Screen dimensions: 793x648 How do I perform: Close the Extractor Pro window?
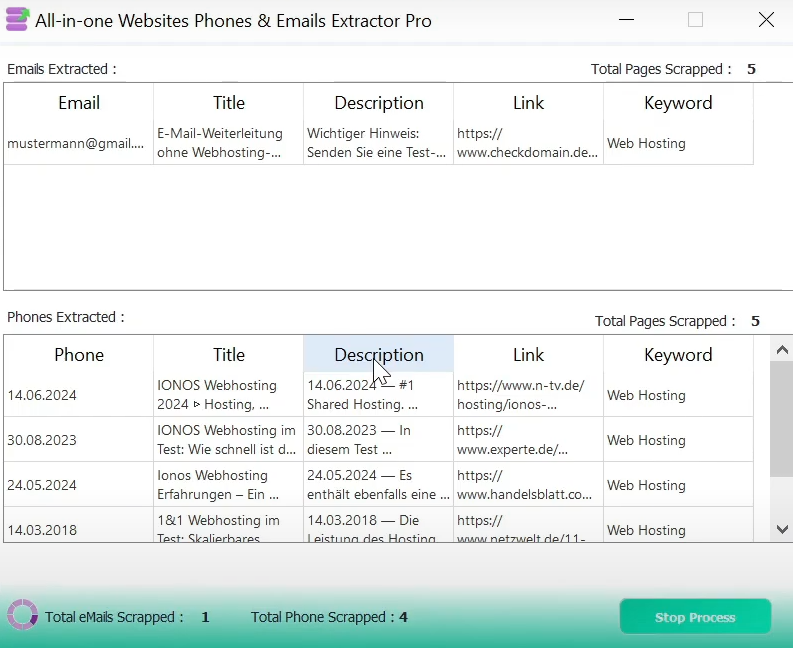[766, 20]
